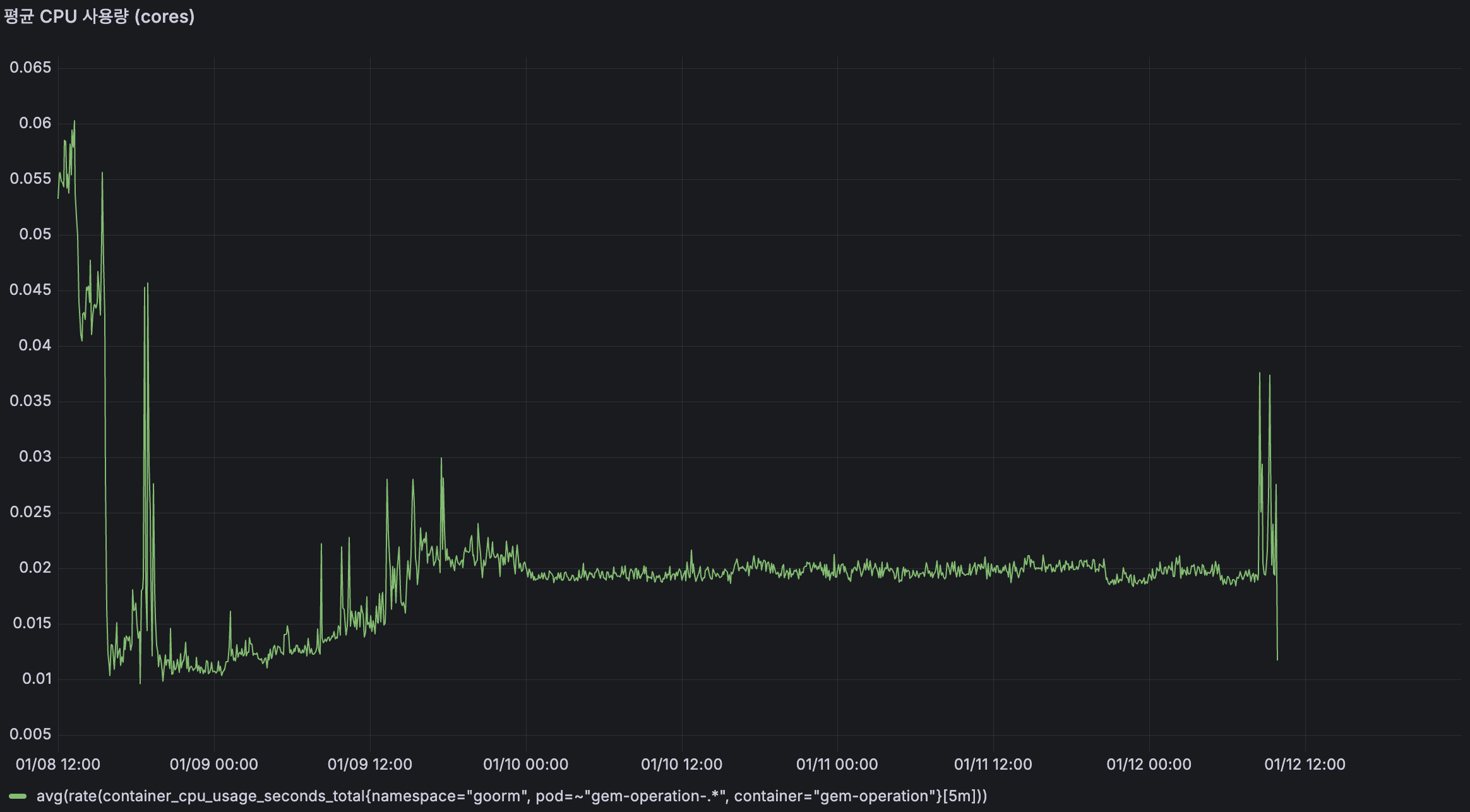Click the 0.005 y-axis label
Screen dimensions: 1470x812
[x=30, y=734]
